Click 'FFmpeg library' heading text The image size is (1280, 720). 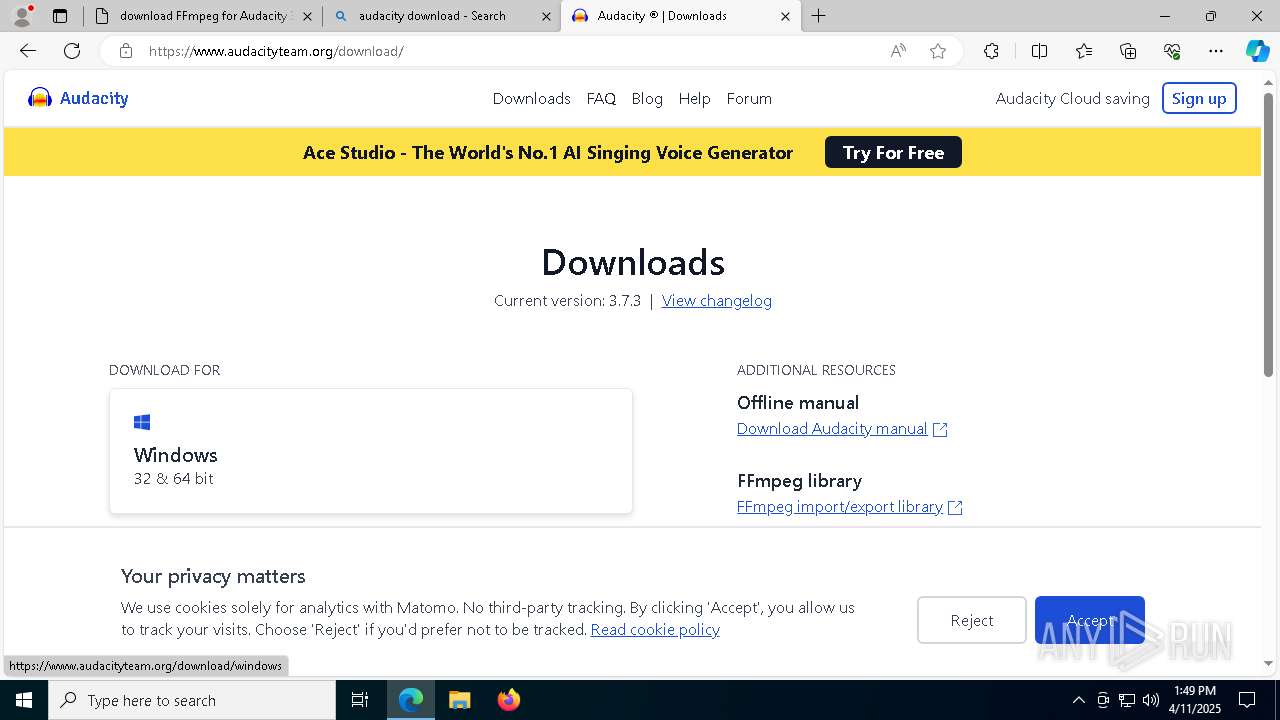(x=799, y=480)
